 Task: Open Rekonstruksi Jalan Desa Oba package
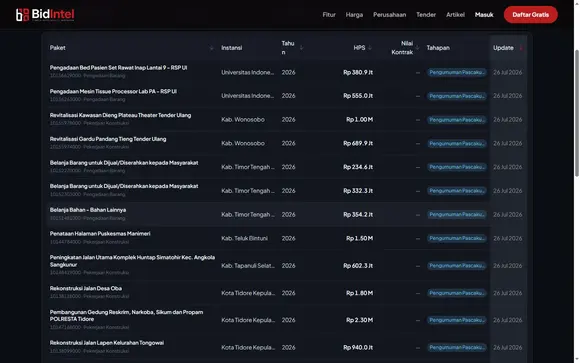tap(86, 288)
